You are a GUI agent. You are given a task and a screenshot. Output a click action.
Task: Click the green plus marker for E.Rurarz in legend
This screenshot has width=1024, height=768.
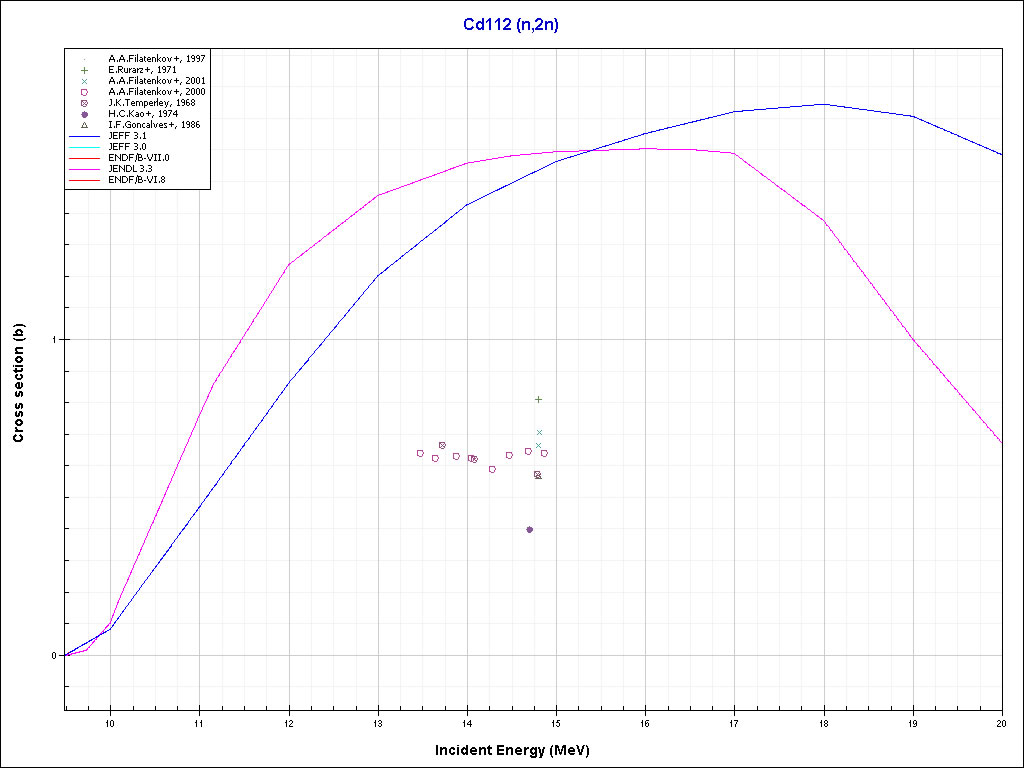click(x=85, y=70)
